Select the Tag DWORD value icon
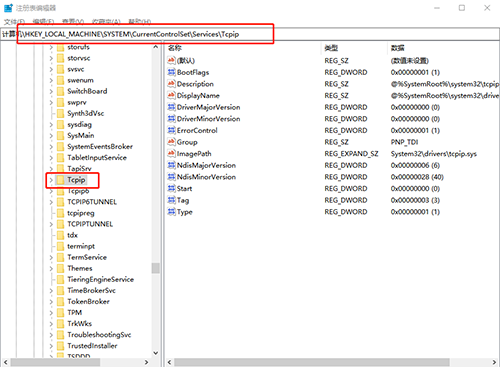 coord(171,200)
